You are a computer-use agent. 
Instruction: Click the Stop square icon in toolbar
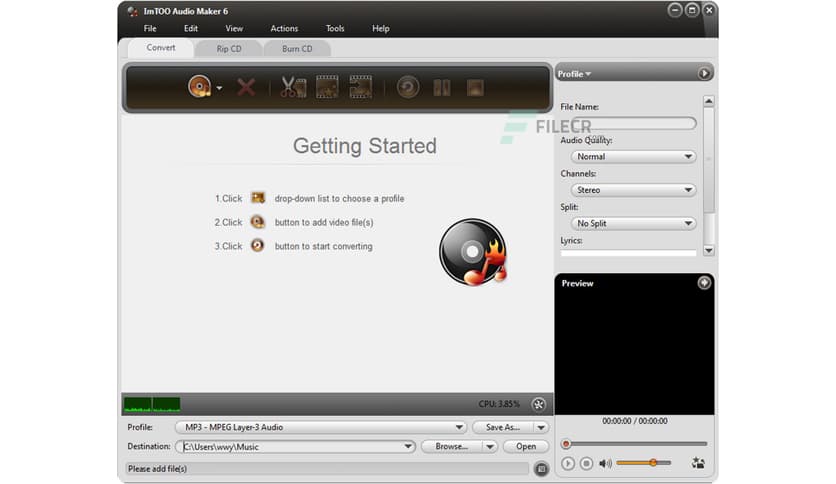[475, 87]
